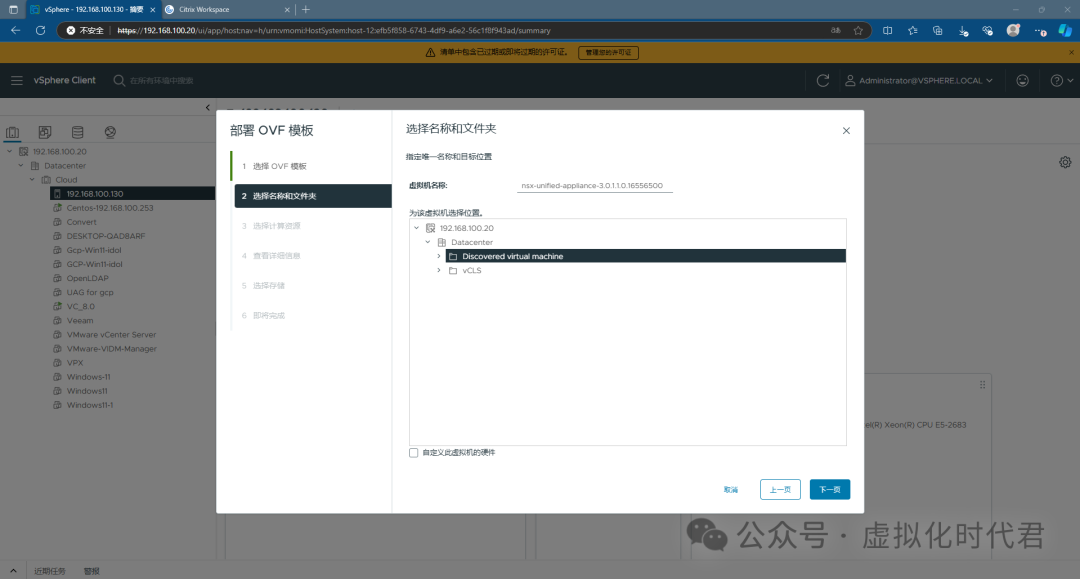Click the 取消 (Cancel) button
Image resolution: width=1080 pixels, height=579 pixels.
point(731,489)
